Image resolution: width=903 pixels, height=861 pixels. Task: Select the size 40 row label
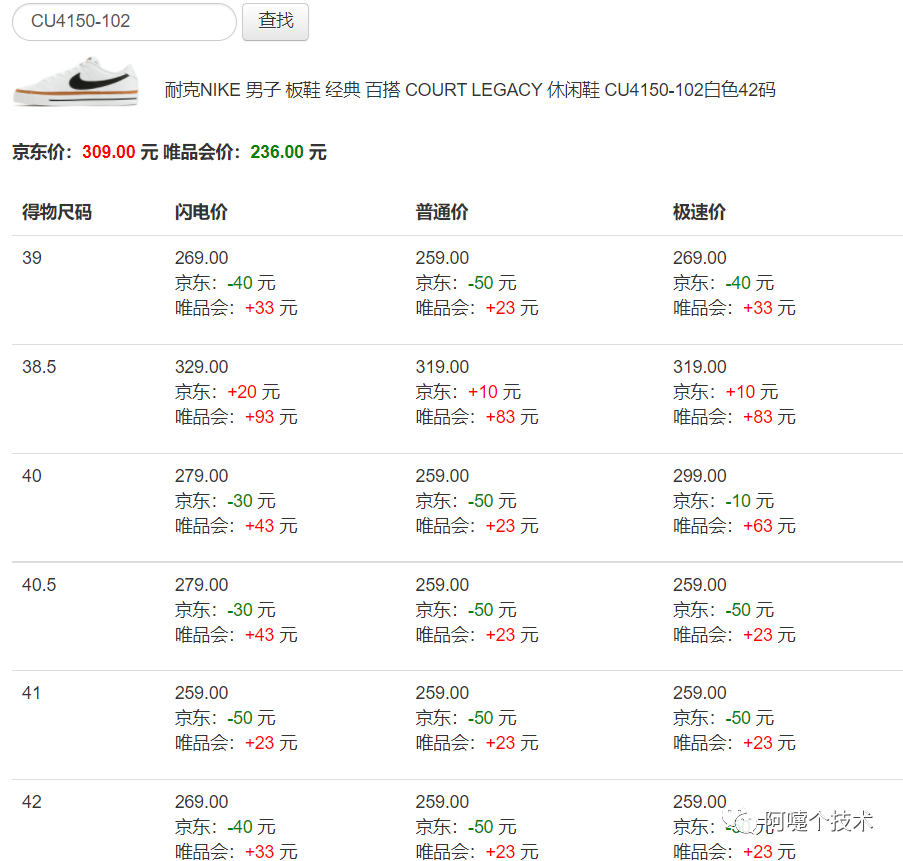coord(32,476)
